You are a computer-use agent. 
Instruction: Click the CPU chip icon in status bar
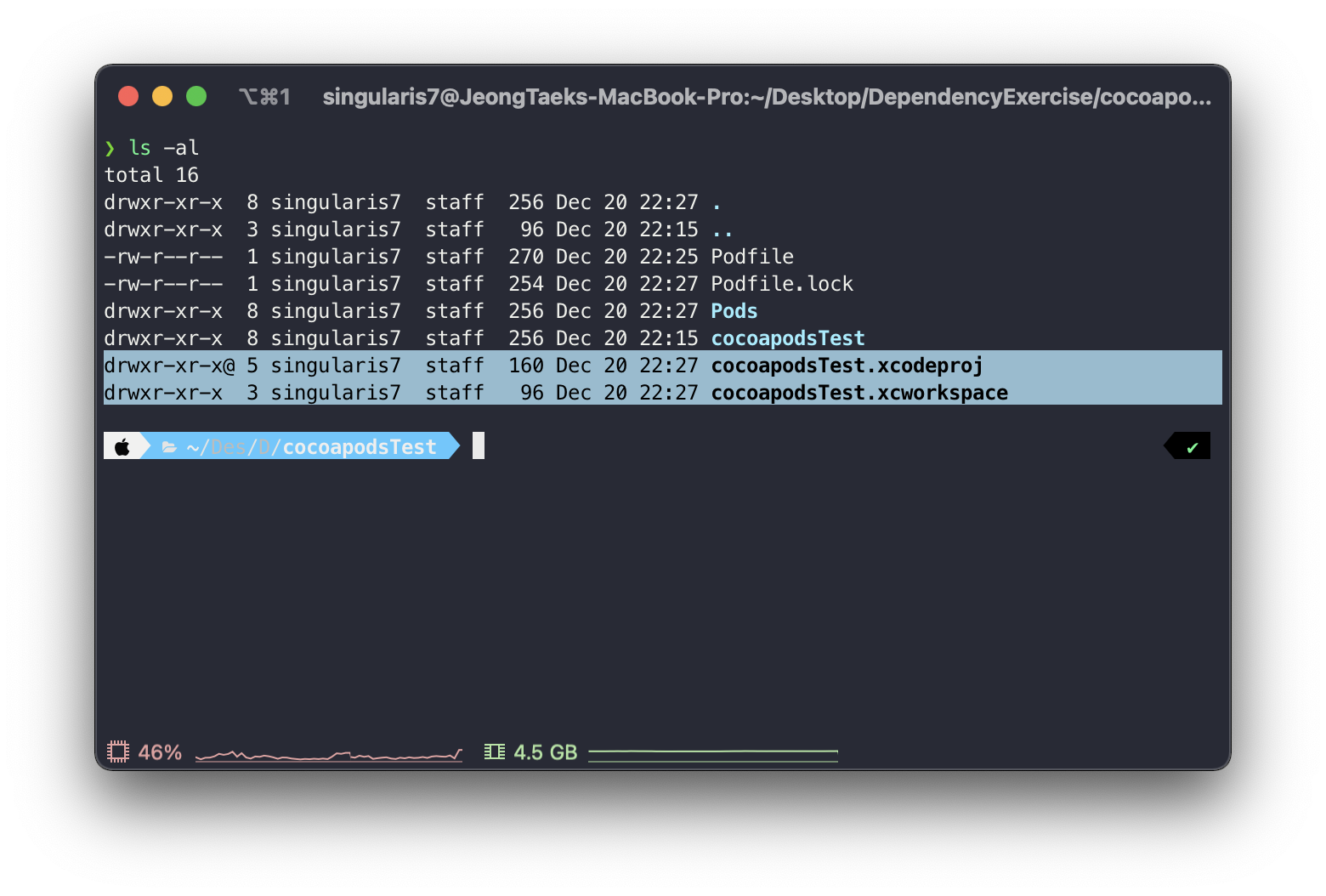(118, 751)
